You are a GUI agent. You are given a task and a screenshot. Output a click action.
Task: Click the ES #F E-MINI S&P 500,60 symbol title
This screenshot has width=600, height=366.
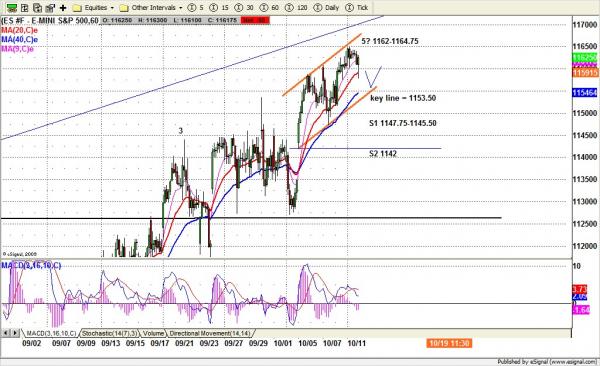point(50,21)
